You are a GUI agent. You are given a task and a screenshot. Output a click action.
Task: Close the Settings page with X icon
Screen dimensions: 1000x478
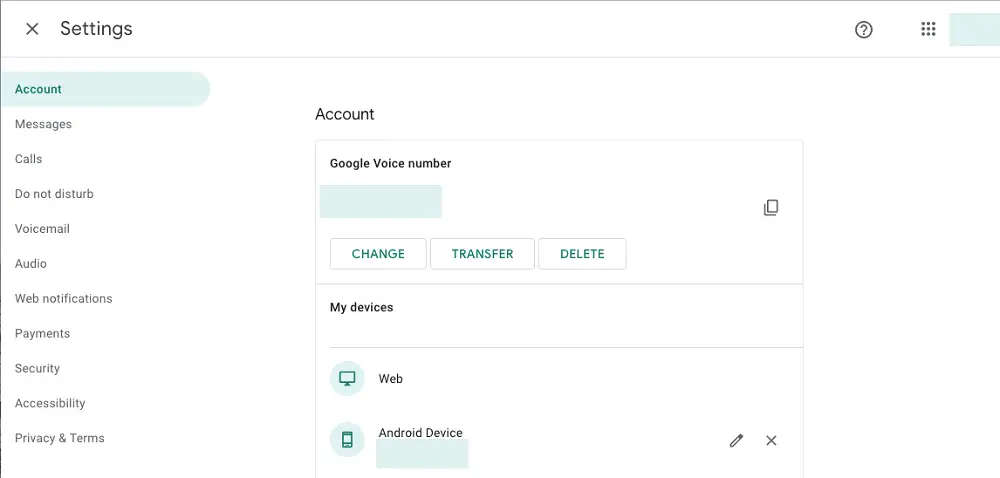click(32, 29)
